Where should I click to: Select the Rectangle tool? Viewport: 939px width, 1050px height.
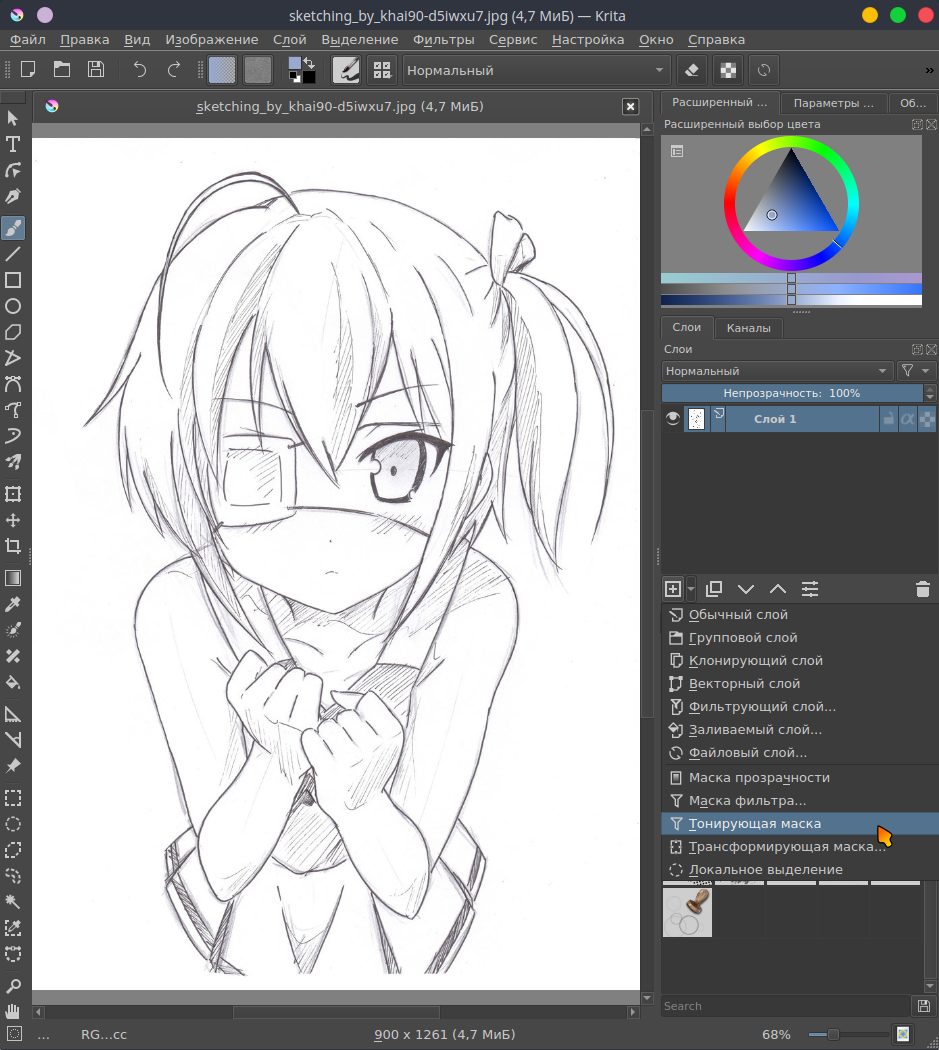(x=13, y=280)
